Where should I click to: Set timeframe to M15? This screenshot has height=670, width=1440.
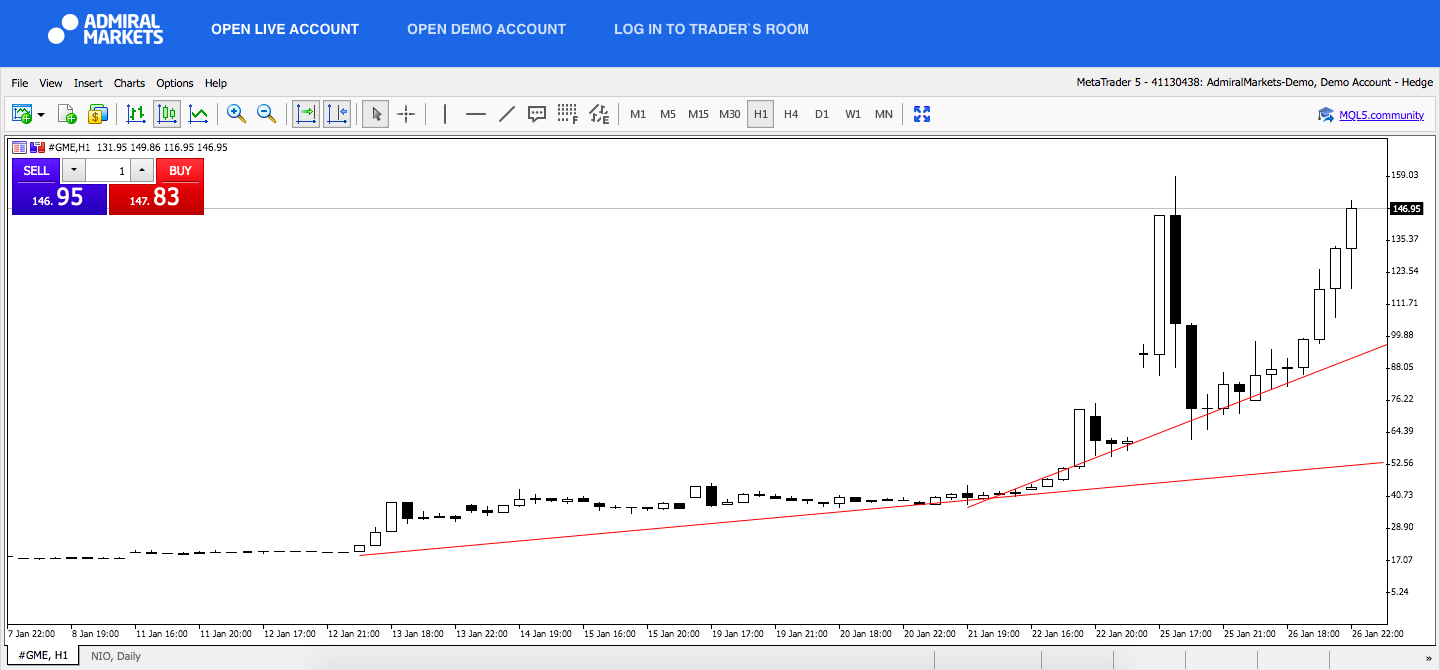(x=698, y=114)
